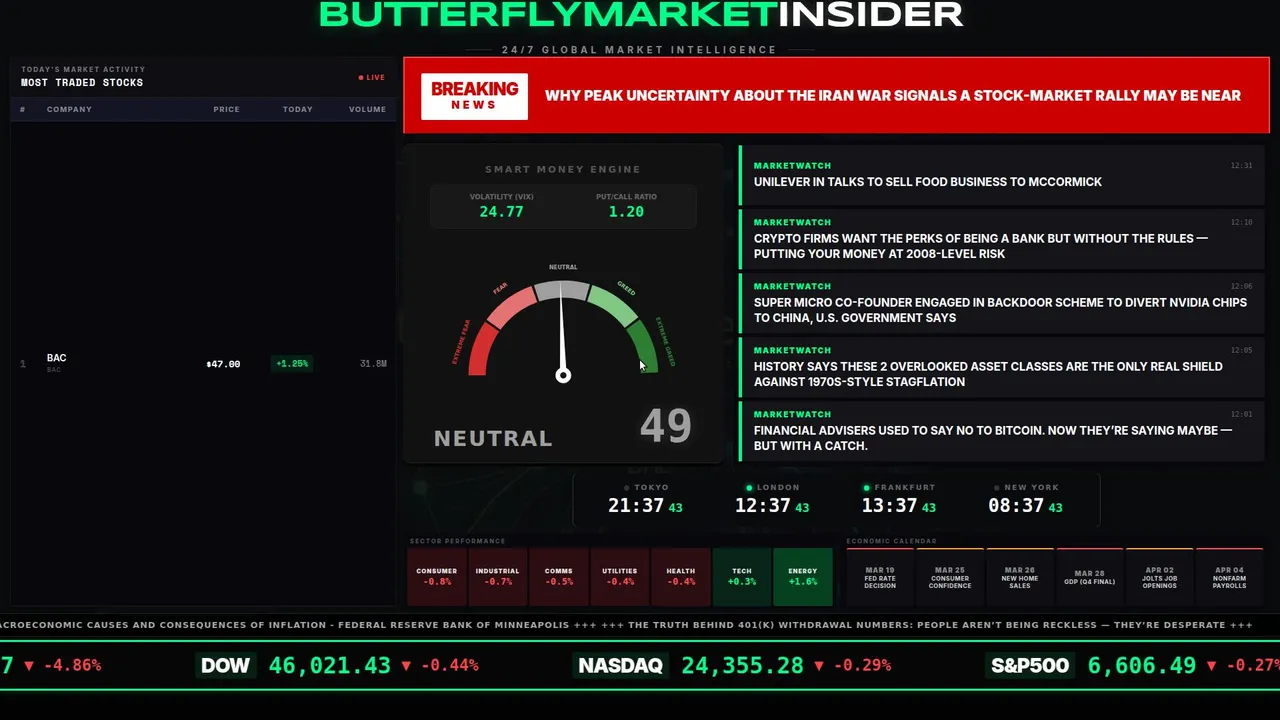Click the +1.25% change badge for BAC
Image resolution: width=1280 pixels, height=720 pixels.
pyautogui.click(x=292, y=364)
